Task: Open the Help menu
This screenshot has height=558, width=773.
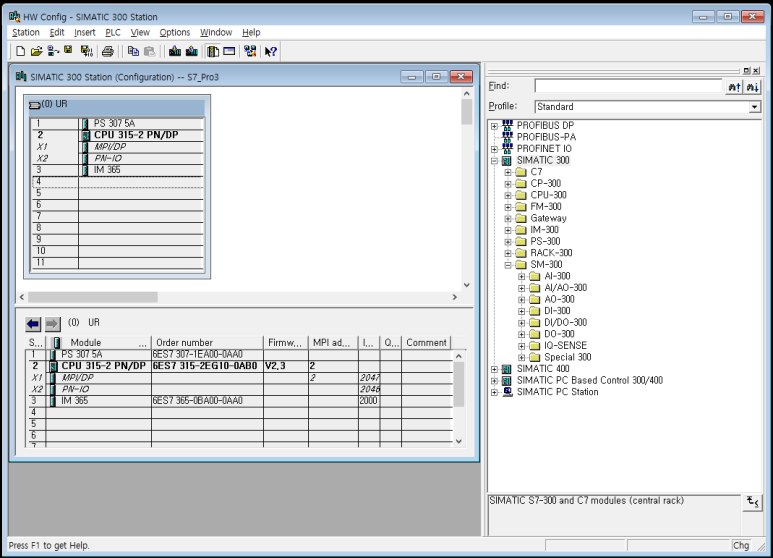Action: [251, 33]
